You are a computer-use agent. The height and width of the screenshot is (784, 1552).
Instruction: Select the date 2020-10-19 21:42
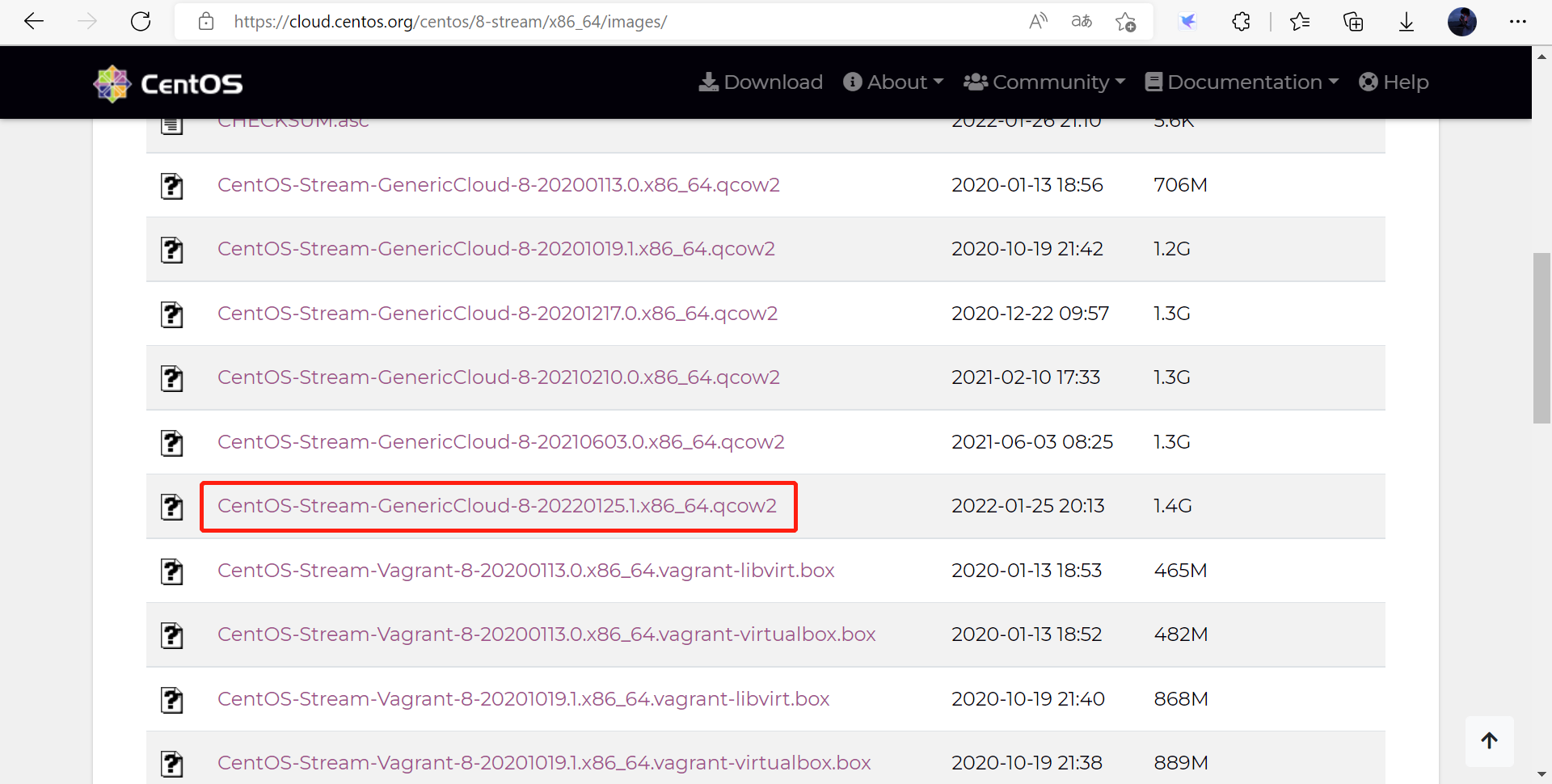[1027, 249]
